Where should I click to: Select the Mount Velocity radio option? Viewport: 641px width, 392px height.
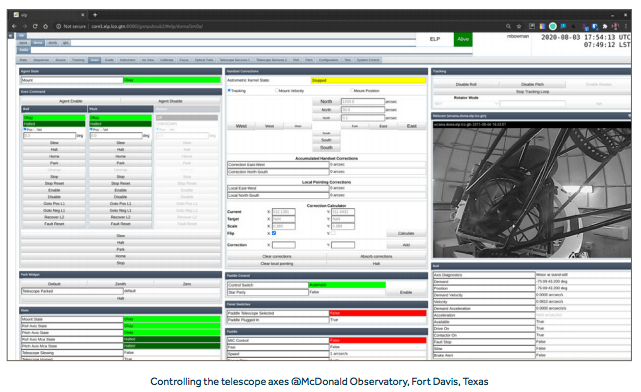click(277, 90)
